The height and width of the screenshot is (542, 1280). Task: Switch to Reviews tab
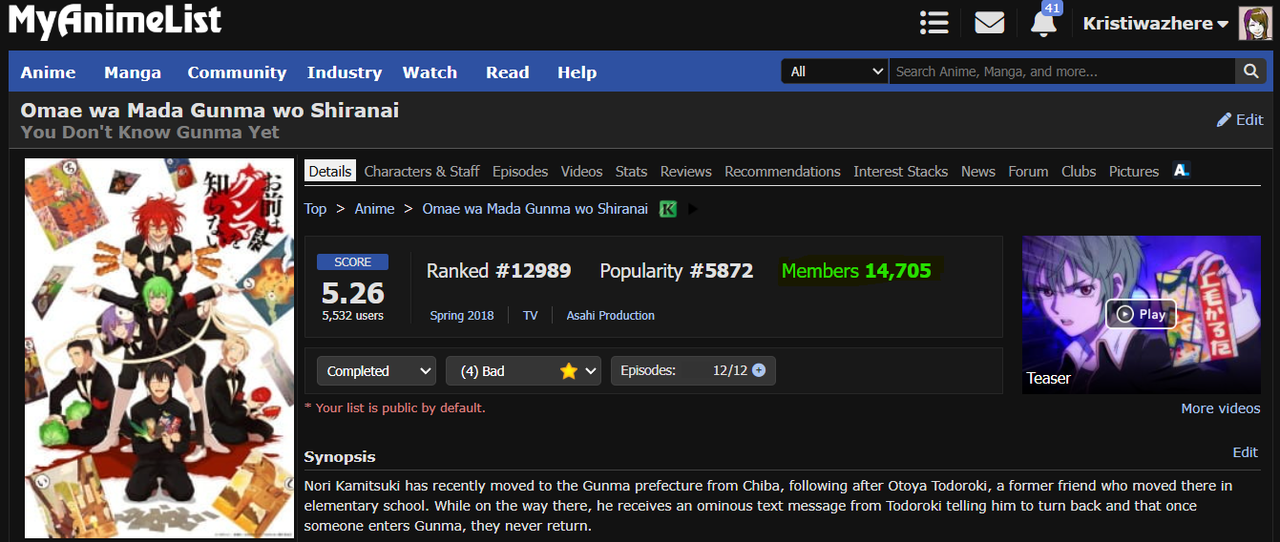click(686, 171)
